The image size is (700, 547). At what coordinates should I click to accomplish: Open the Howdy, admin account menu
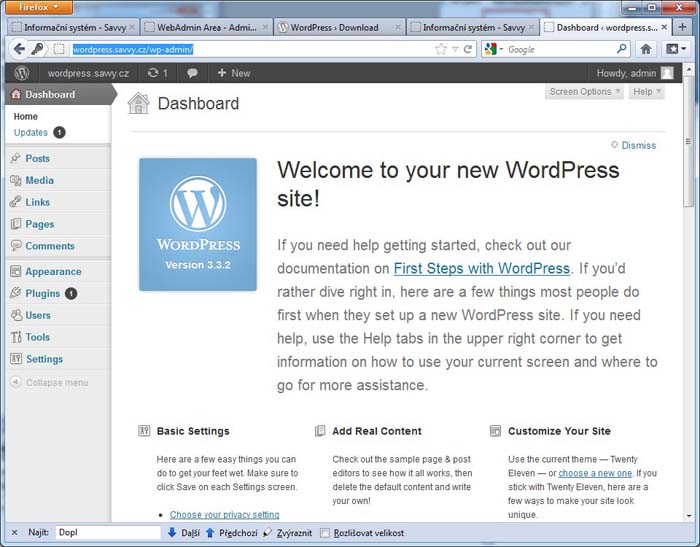coord(634,73)
